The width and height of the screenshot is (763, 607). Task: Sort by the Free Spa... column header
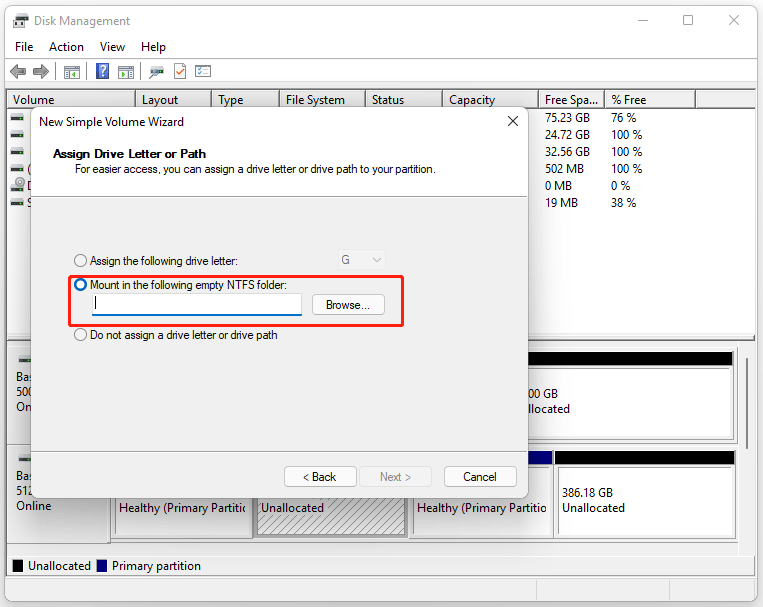(x=572, y=100)
